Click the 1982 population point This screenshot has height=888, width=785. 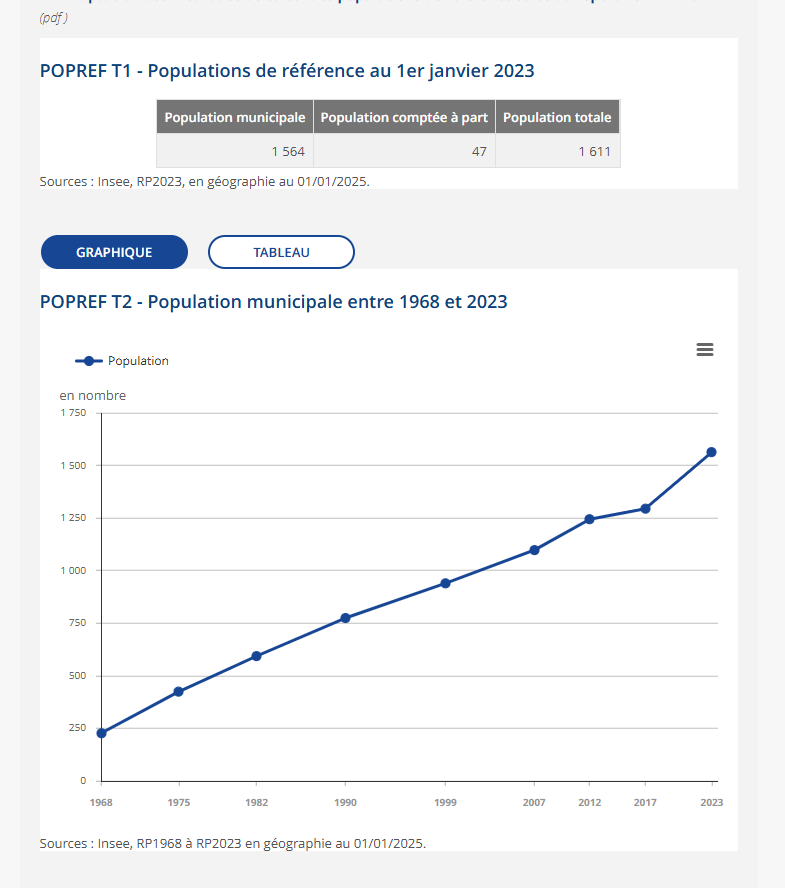click(256, 655)
